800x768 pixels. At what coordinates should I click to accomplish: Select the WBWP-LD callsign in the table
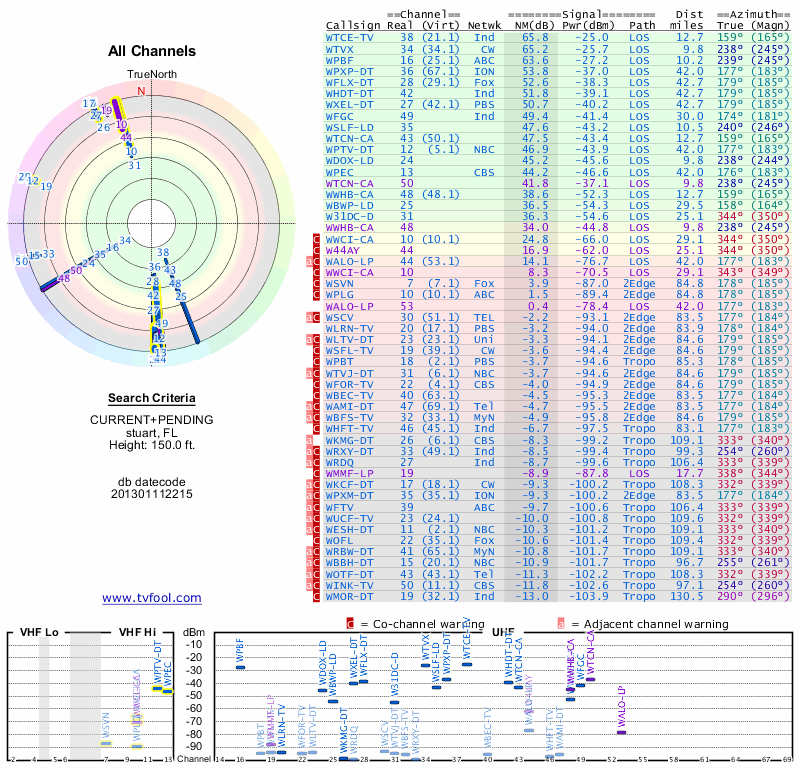(x=349, y=206)
